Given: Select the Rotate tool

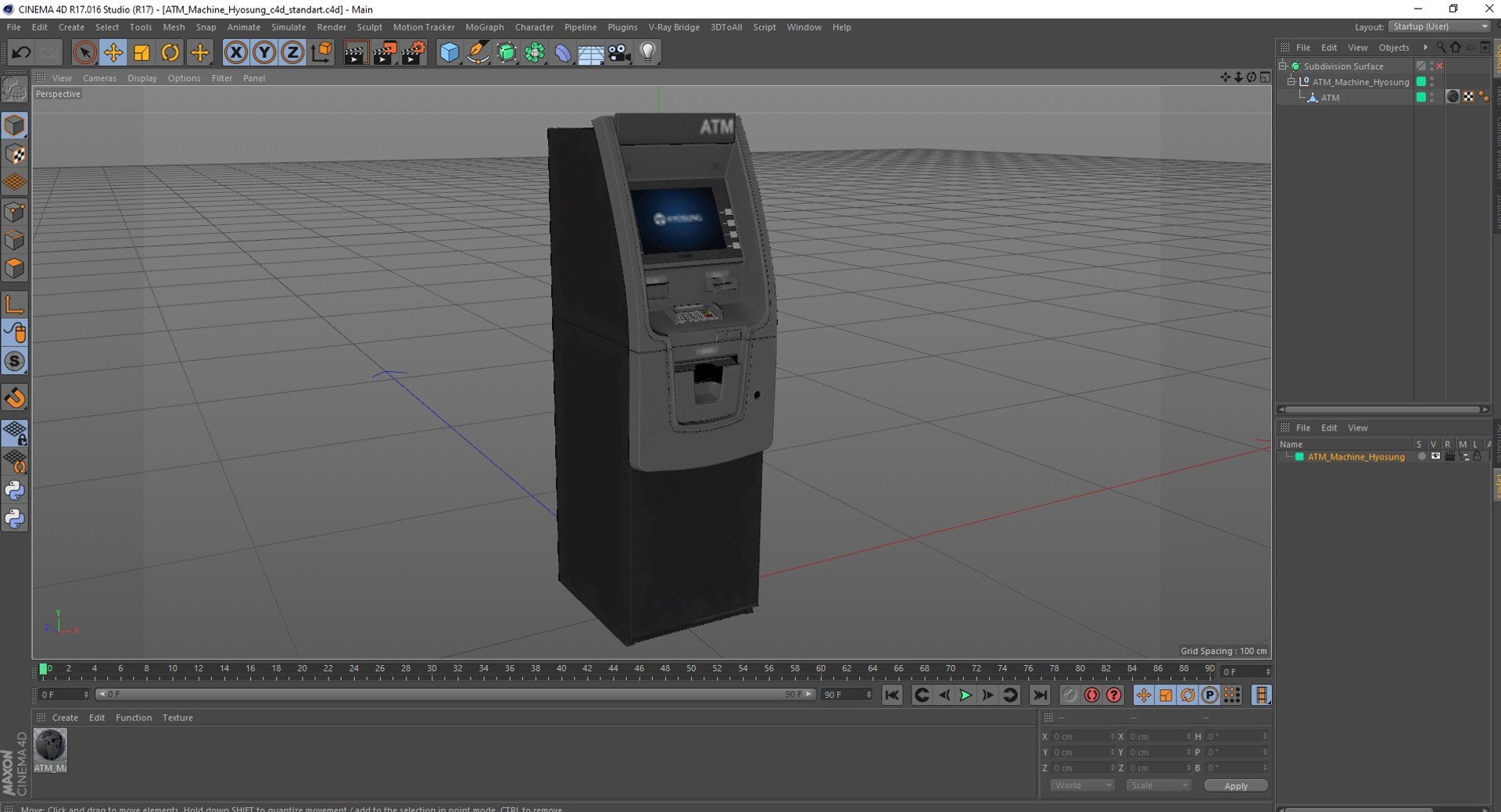Looking at the screenshot, I should click(170, 52).
